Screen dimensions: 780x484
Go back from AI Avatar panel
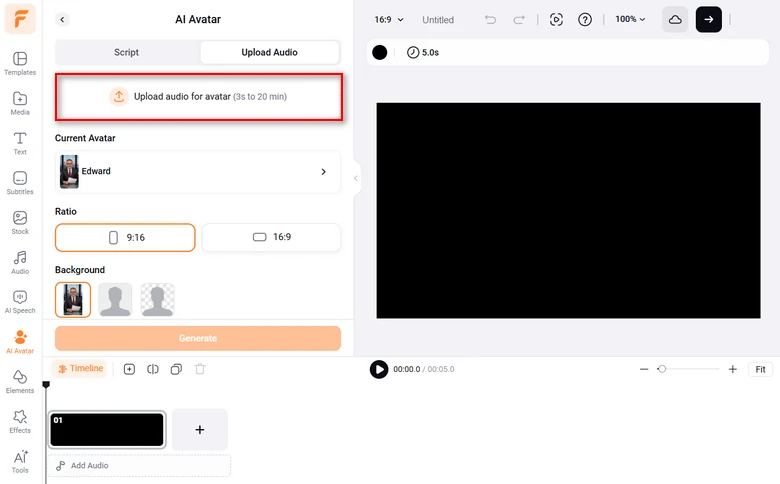pyautogui.click(x=62, y=19)
